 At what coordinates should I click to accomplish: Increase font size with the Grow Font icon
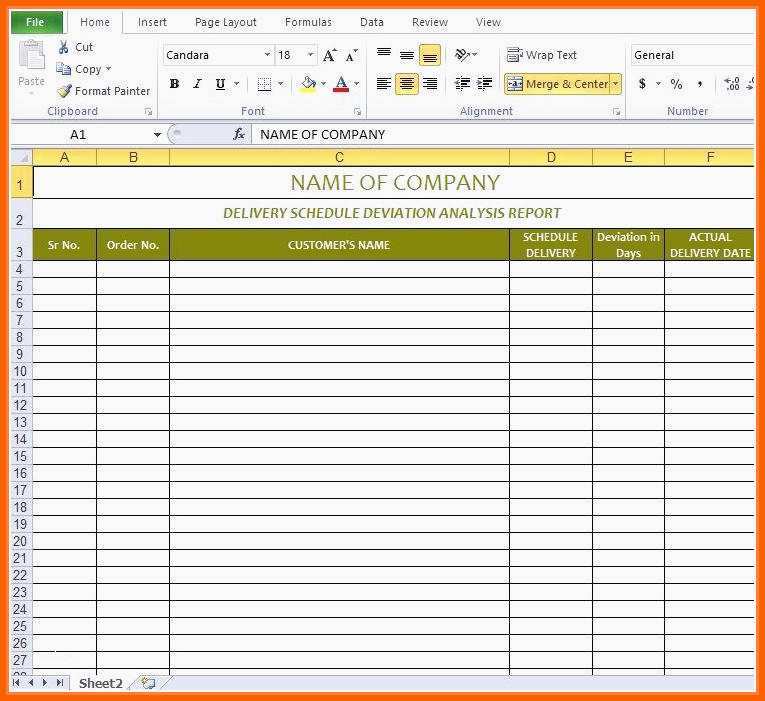[x=330, y=55]
